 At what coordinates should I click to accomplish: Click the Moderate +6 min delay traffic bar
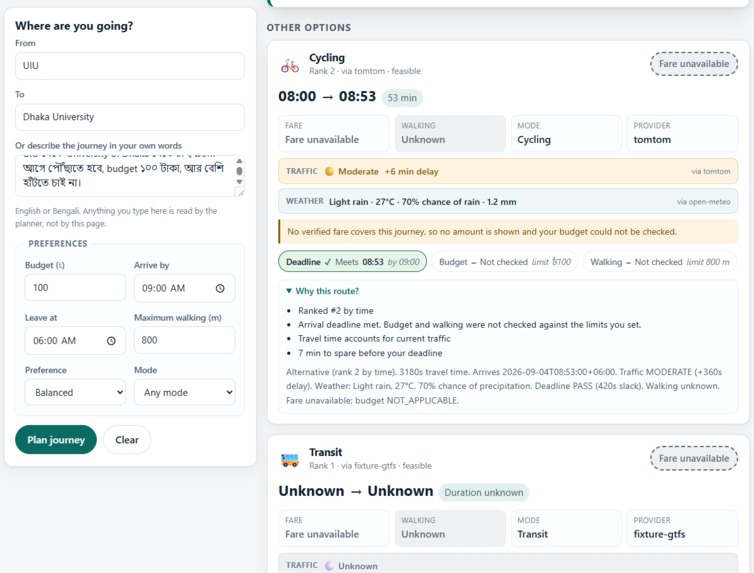(508, 171)
